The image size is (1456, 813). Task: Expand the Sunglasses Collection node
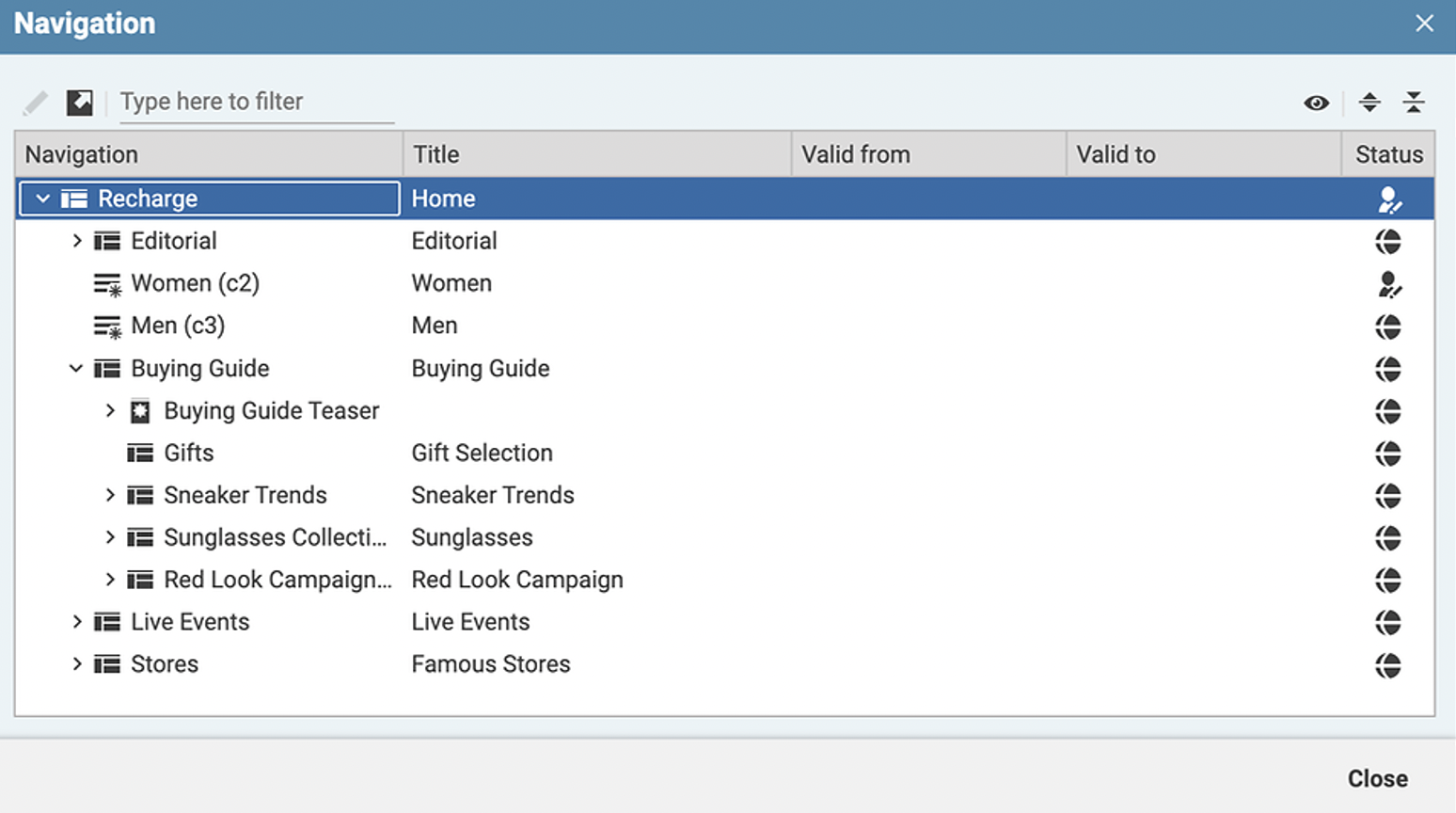[x=110, y=537]
